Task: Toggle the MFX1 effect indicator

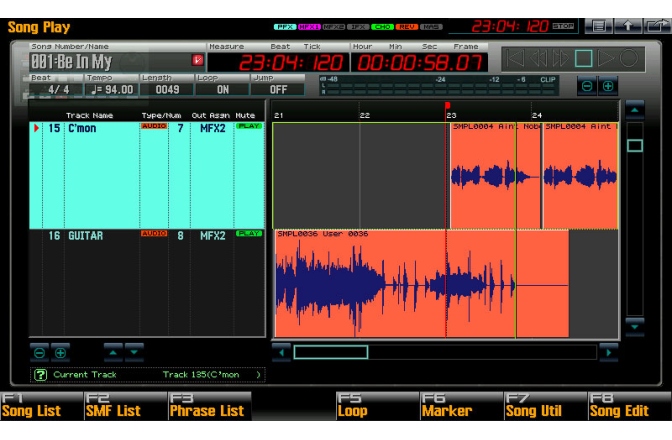Action: click(x=309, y=27)
